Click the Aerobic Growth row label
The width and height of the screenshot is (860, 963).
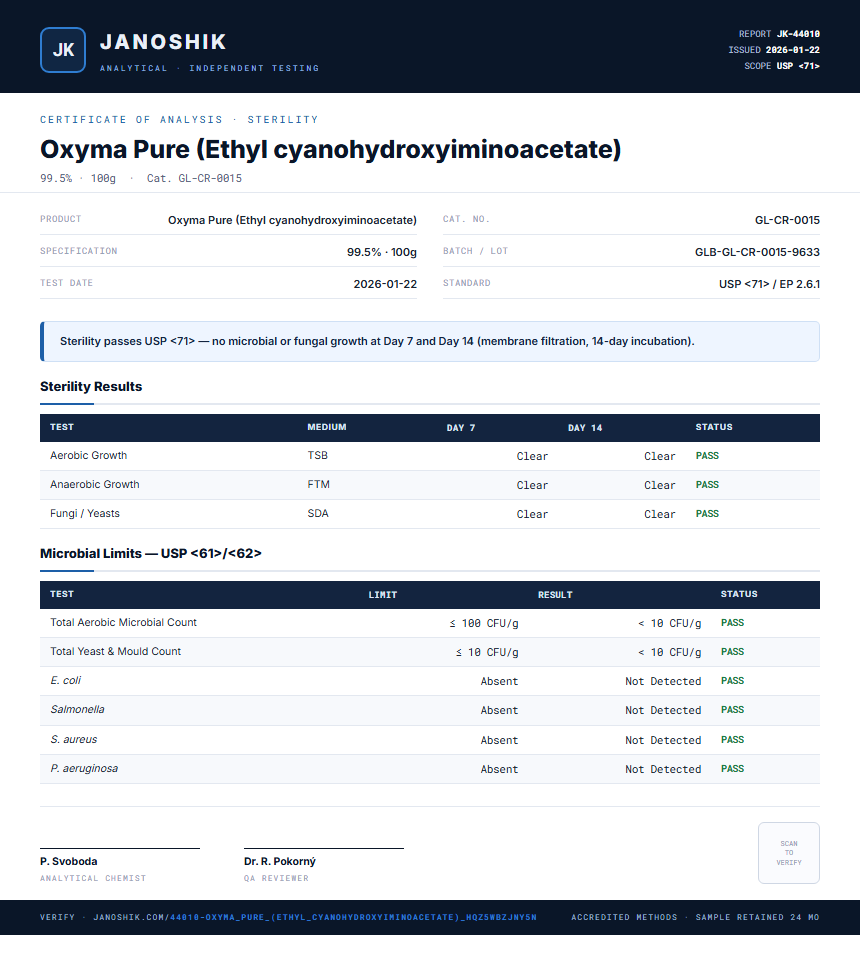click(x=88, y=455)
